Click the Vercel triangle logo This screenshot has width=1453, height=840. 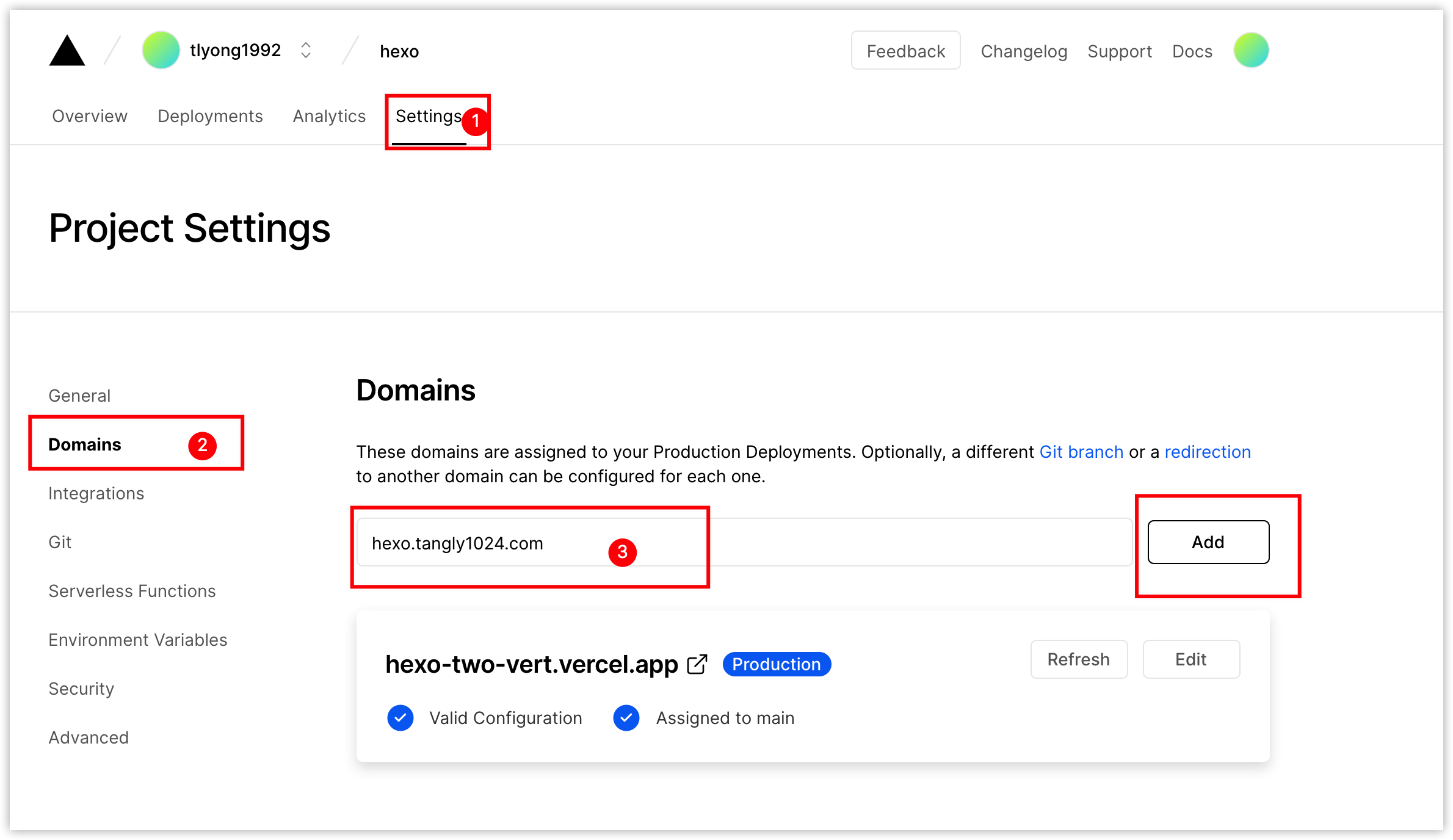pos(67,50)
